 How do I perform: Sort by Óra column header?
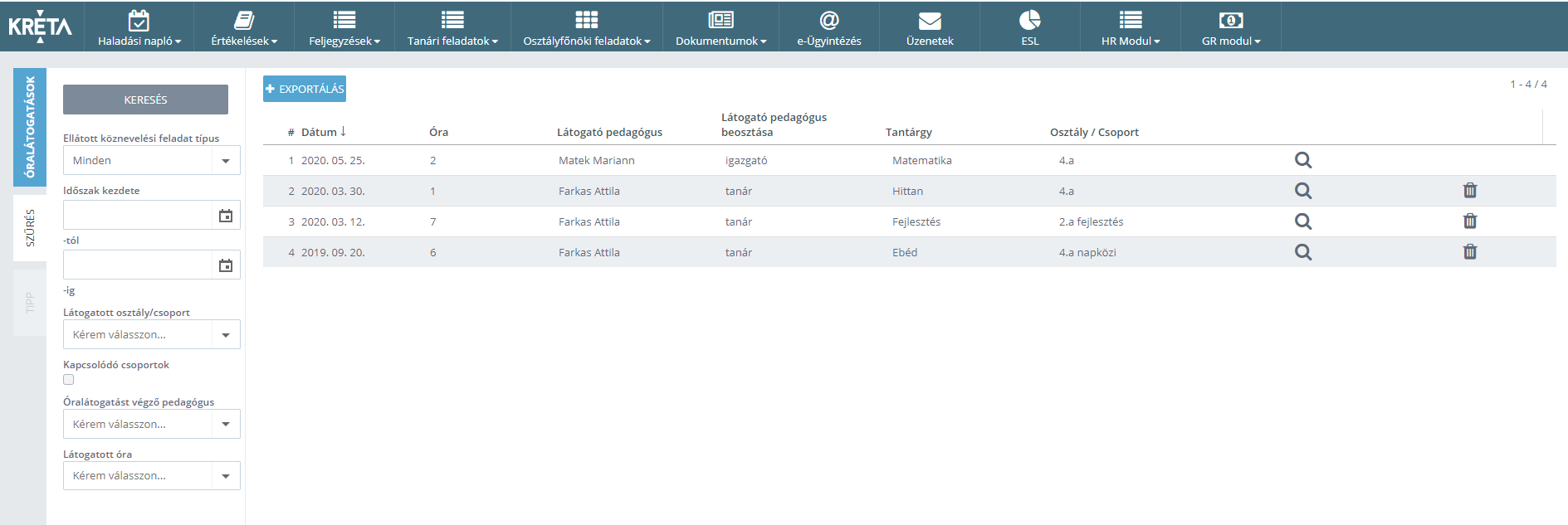(x=438, y=132)
